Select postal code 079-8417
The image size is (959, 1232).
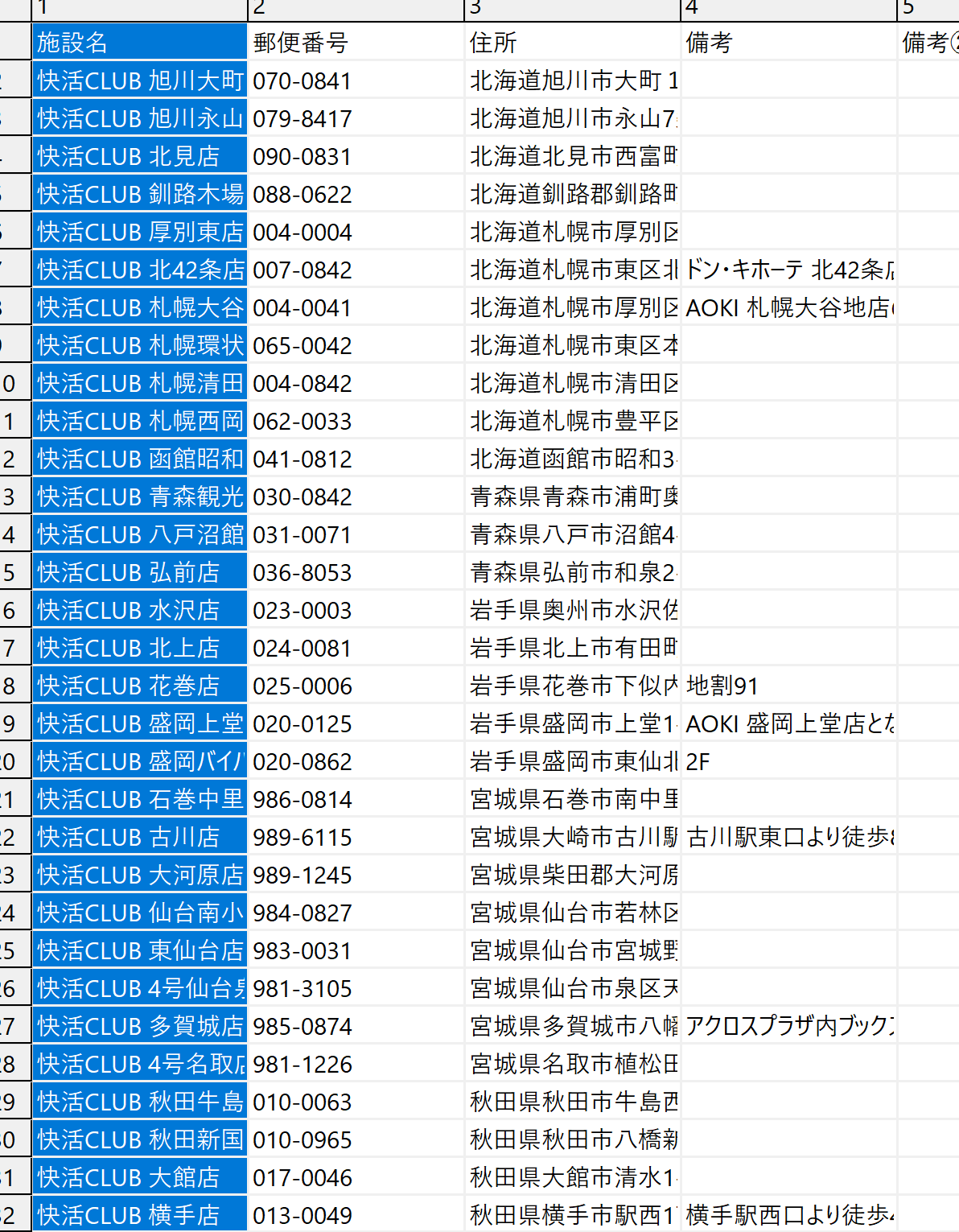click(x=356, y=117)
